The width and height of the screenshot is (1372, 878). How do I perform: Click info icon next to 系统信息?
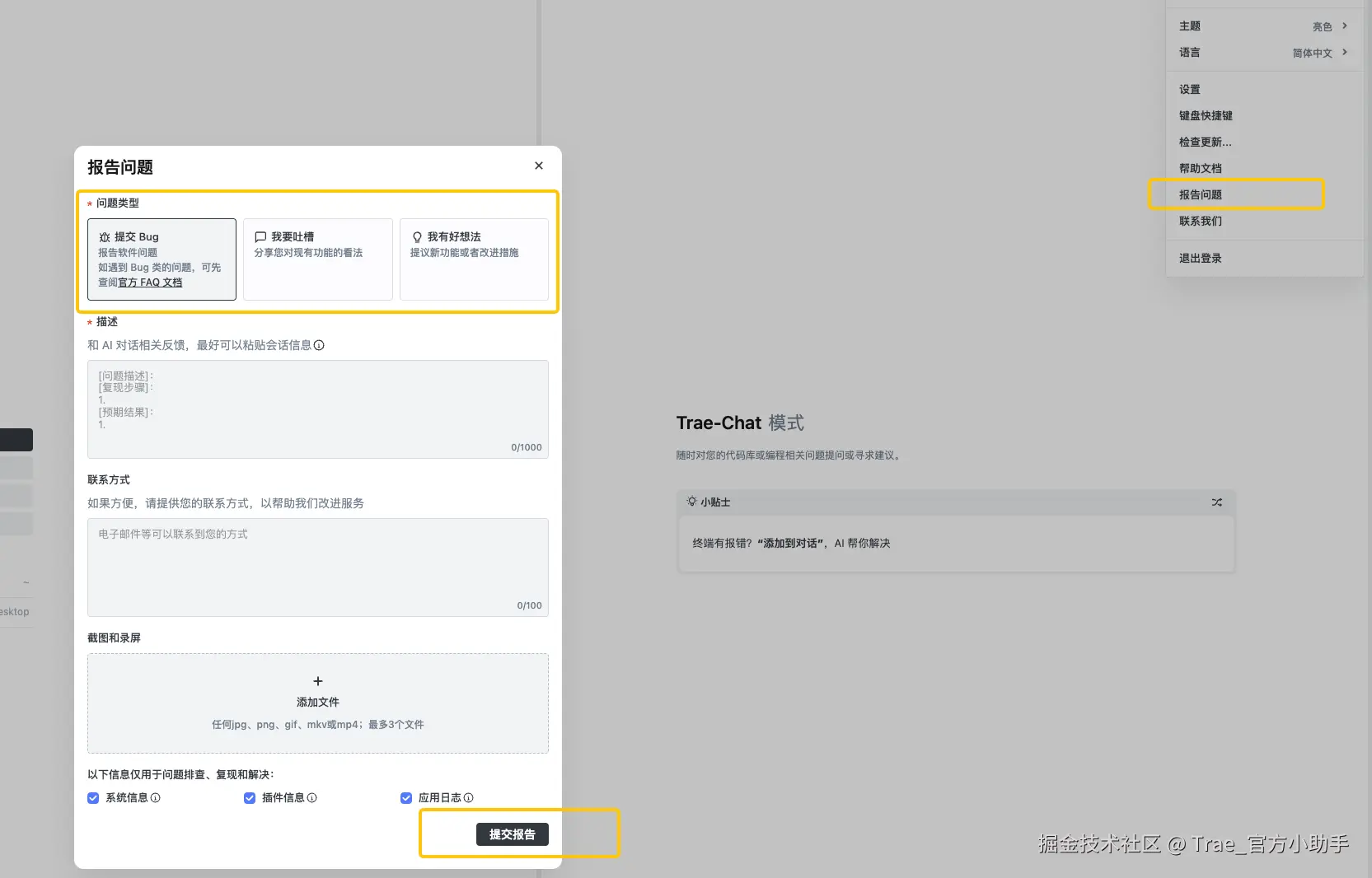(x=156, y=798)
